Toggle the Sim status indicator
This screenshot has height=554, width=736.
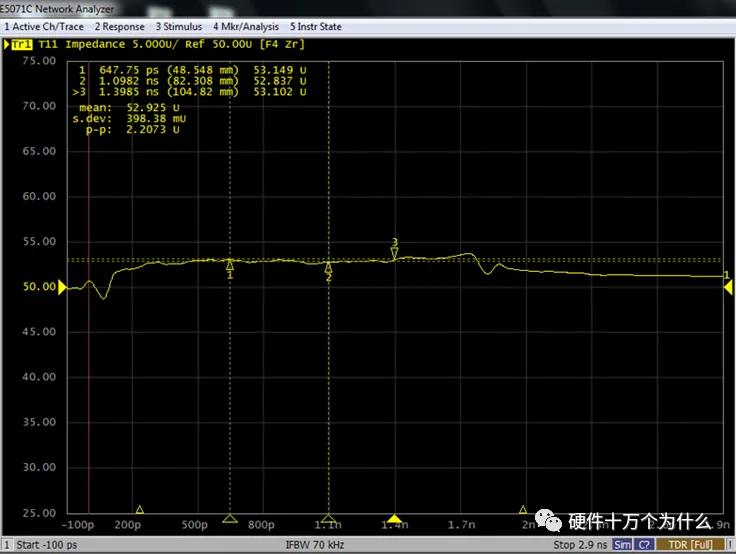[x=622, y=545]
